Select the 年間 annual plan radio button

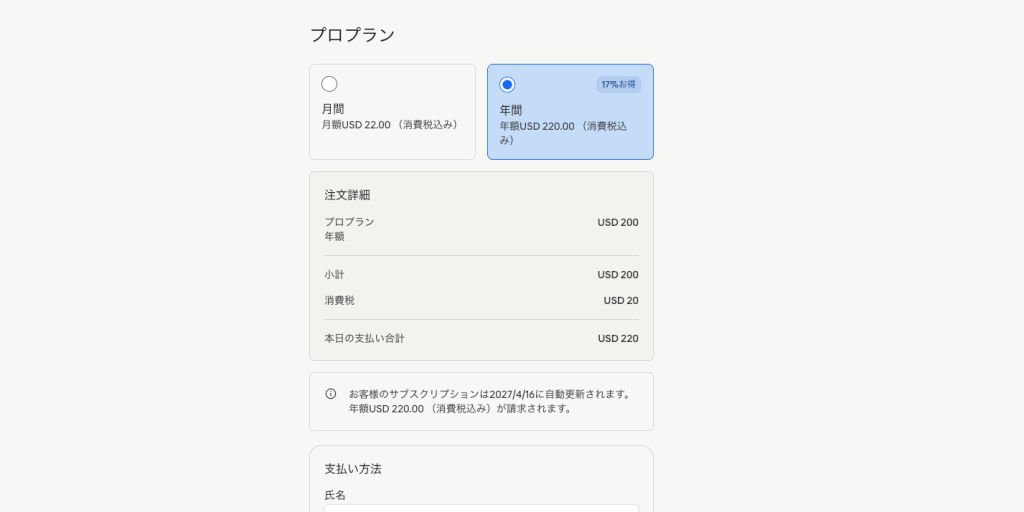(507, 85)
